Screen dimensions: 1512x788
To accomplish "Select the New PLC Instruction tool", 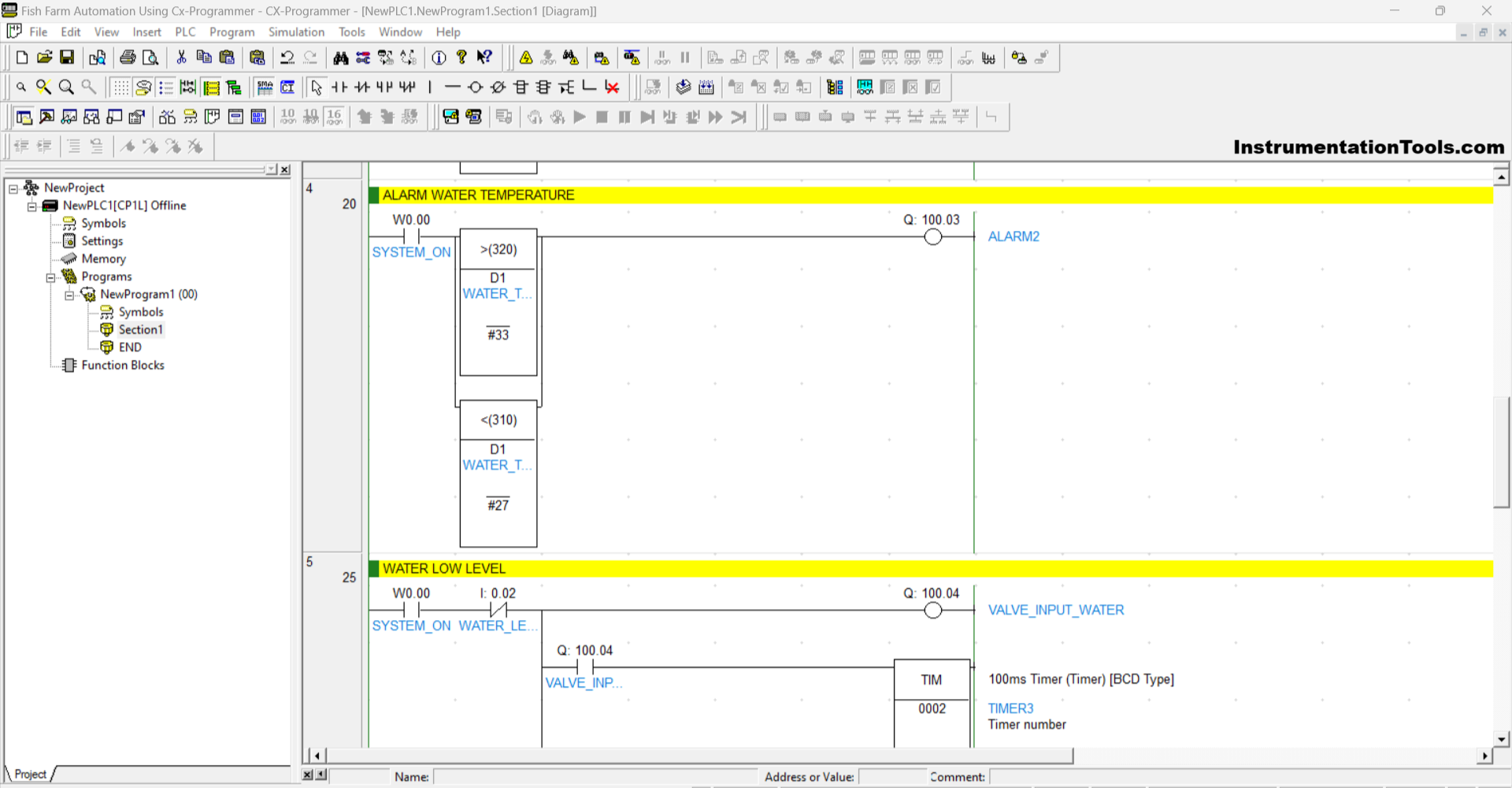I will click(x=521, y=87).
